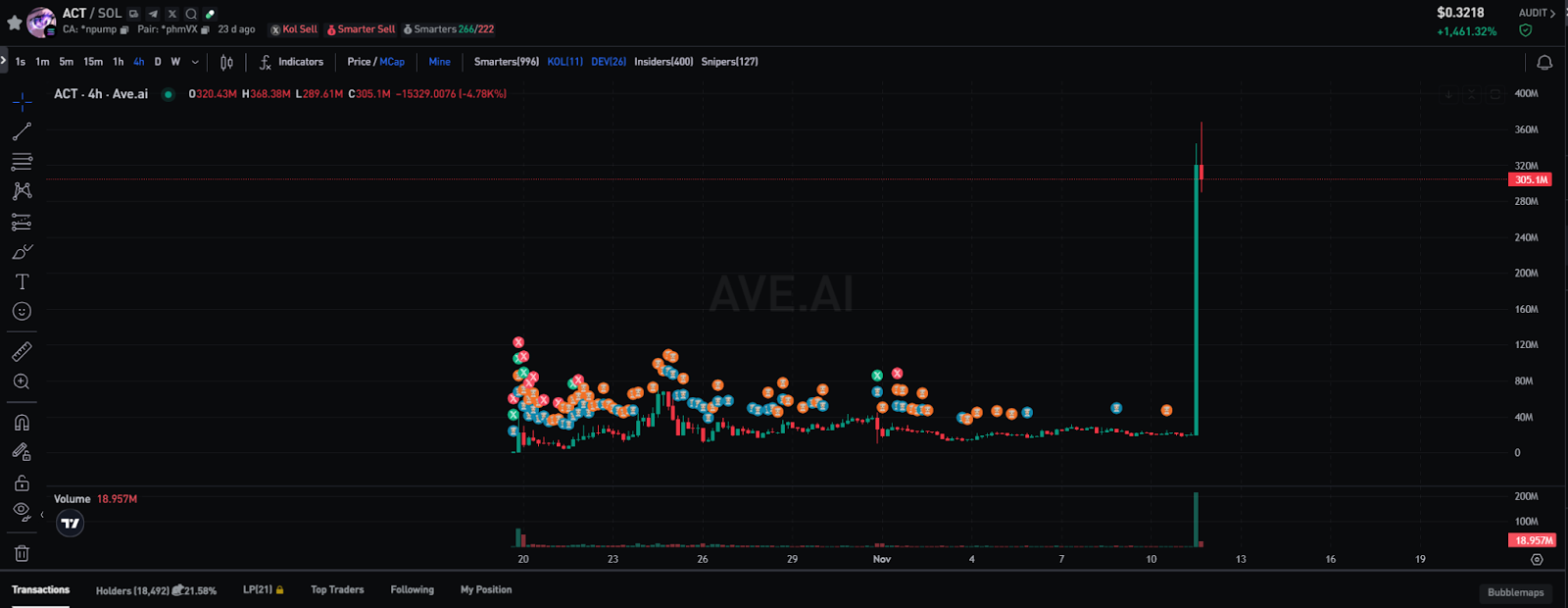Activate the zoom in tool
This screenshot has width=1568, height=608.
(22, 381)
